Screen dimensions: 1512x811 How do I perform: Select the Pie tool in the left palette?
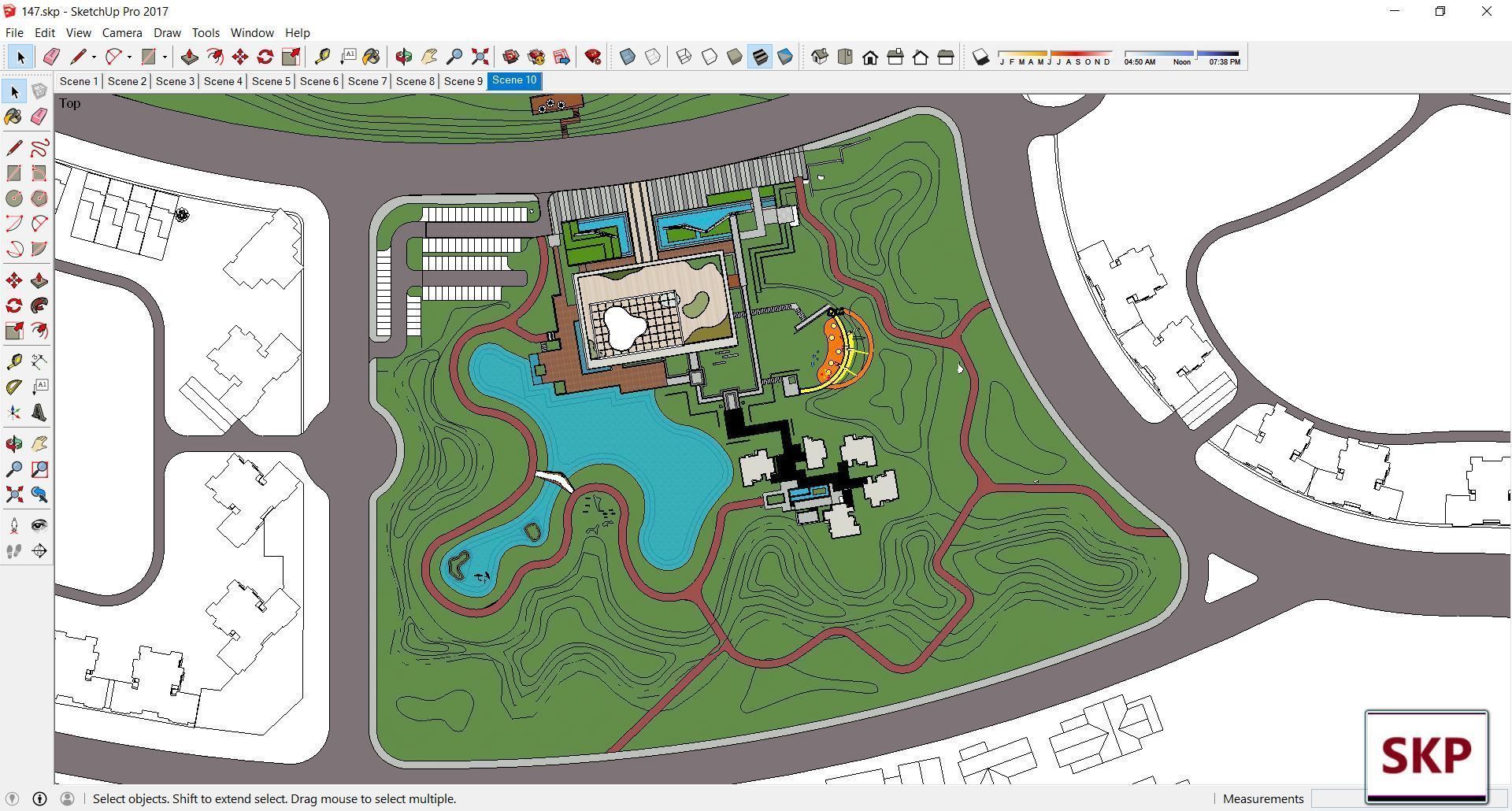(x=39, y=249)
